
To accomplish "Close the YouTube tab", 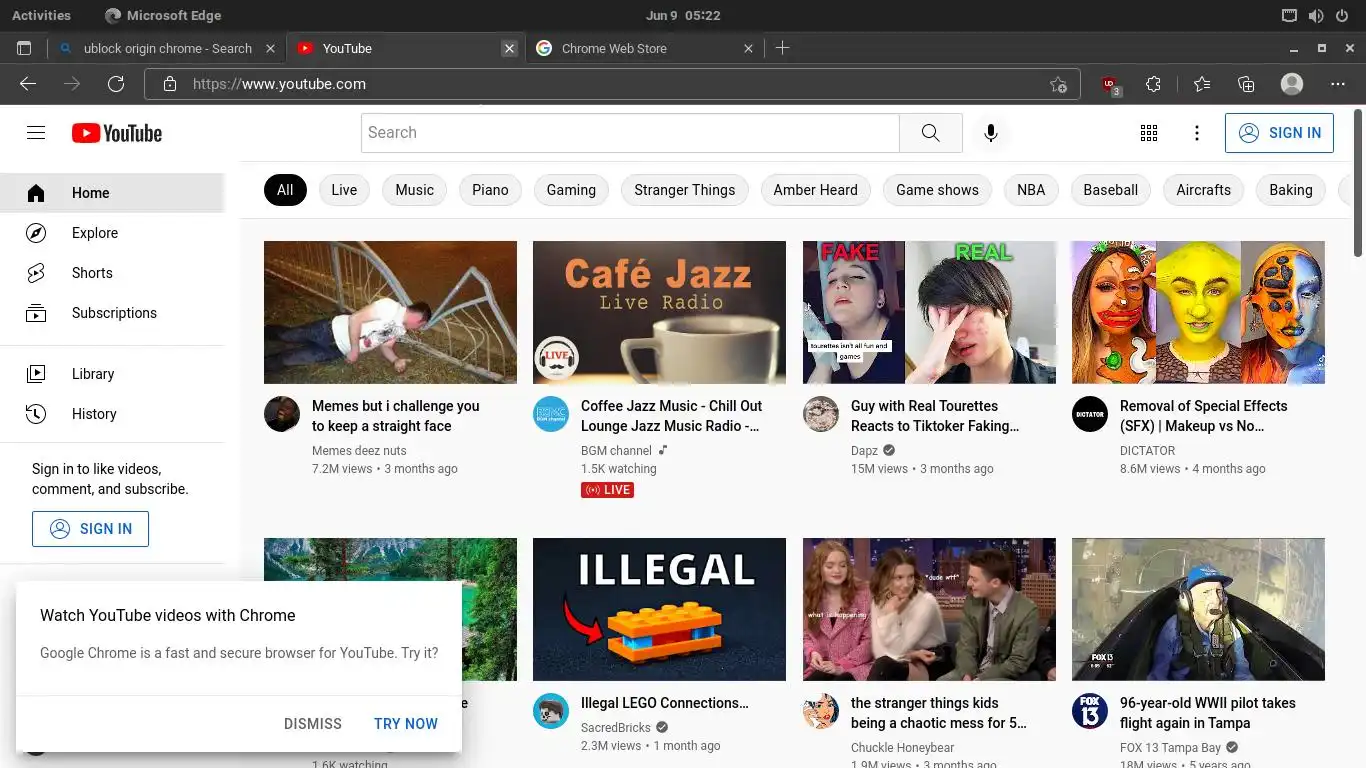I will click(x=509, y=48).
